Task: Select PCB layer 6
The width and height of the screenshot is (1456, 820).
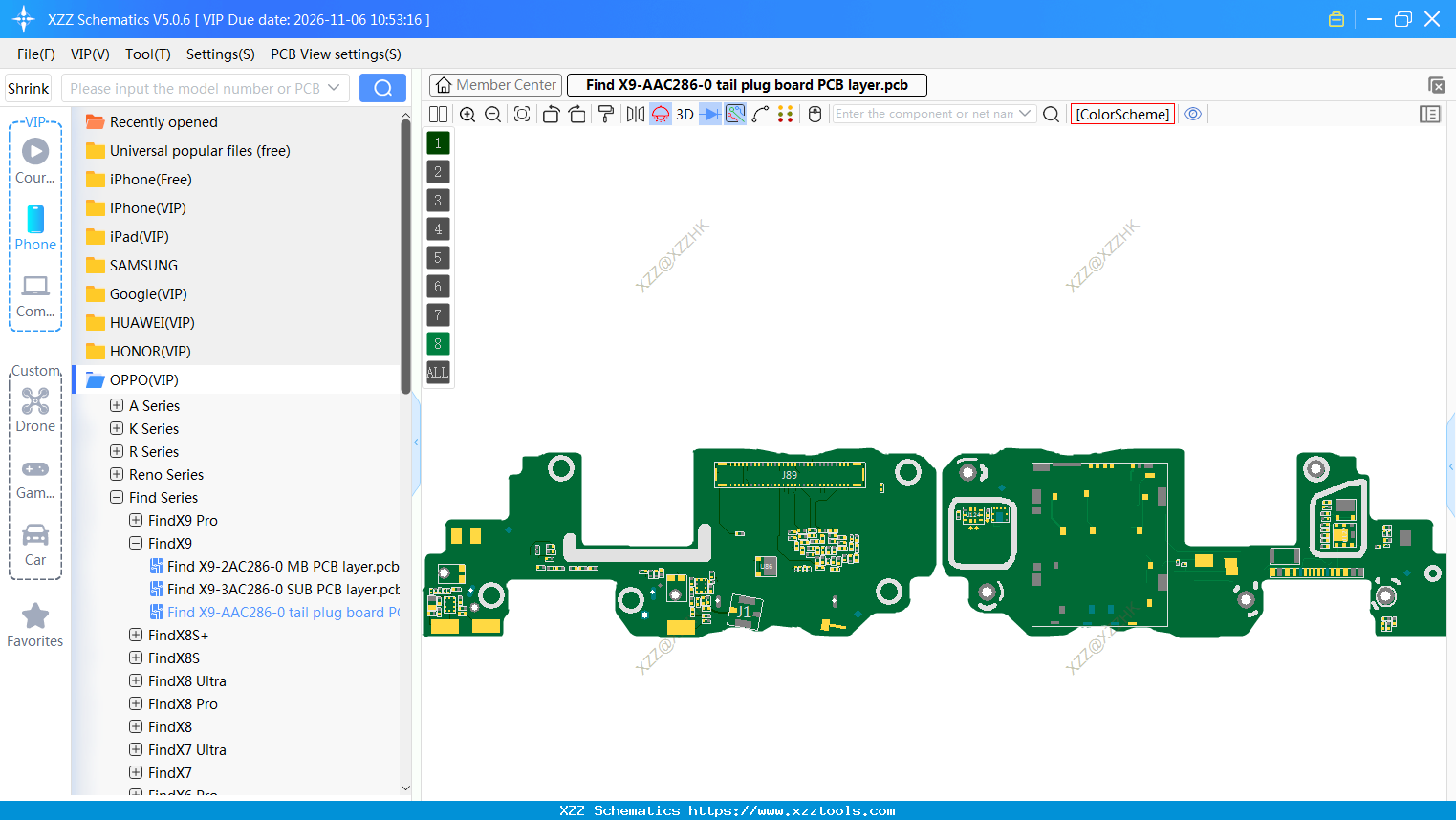Action: click(438, 287)
